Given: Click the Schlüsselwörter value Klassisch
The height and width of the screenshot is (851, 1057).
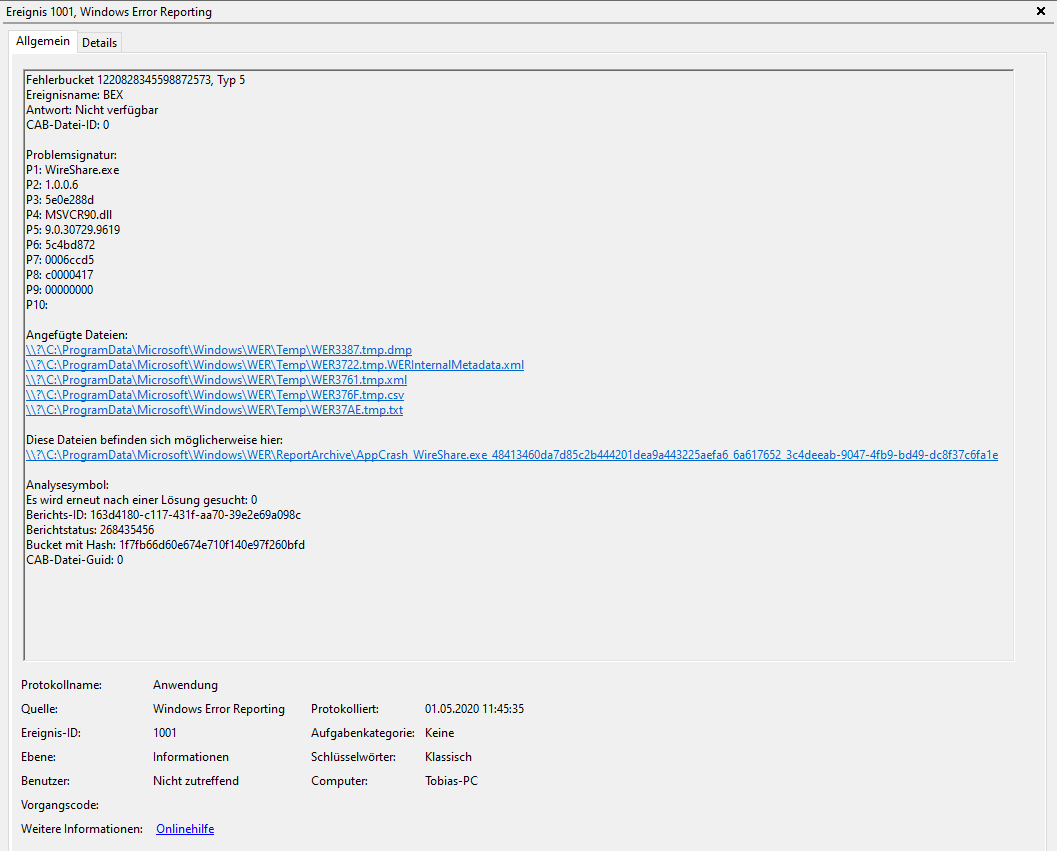Looking at the screenshot, I should coord(448,757).
